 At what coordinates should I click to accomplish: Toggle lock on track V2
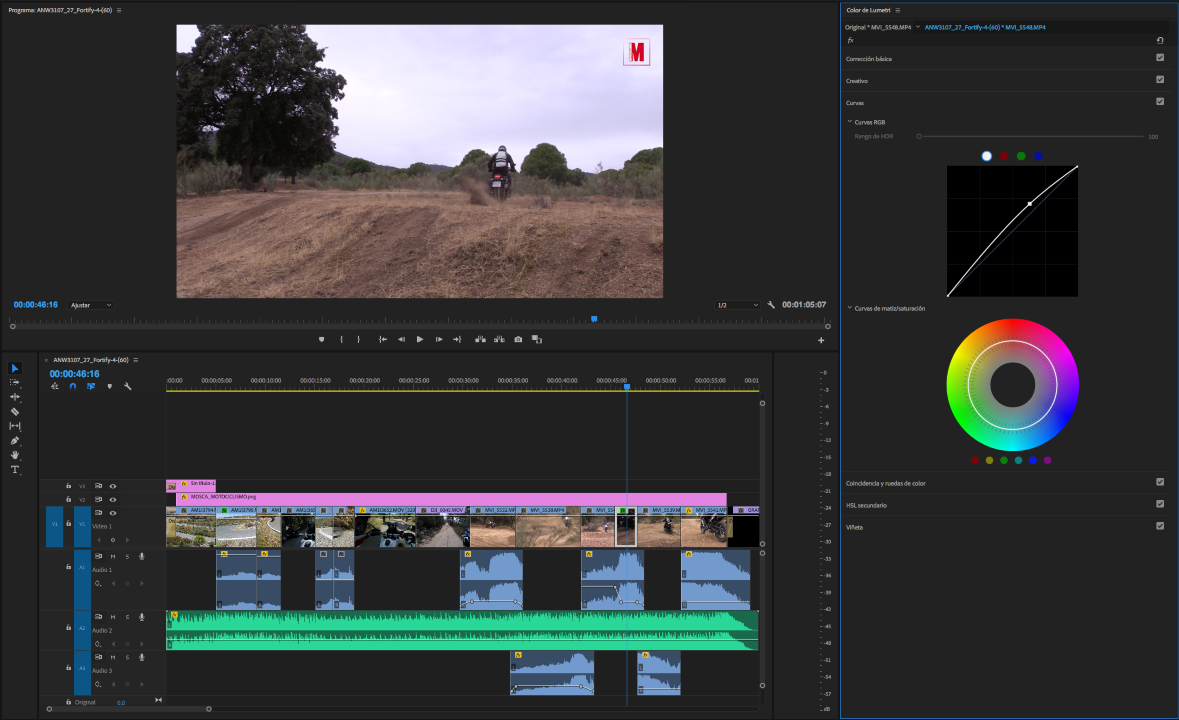(x=68, y=500)
